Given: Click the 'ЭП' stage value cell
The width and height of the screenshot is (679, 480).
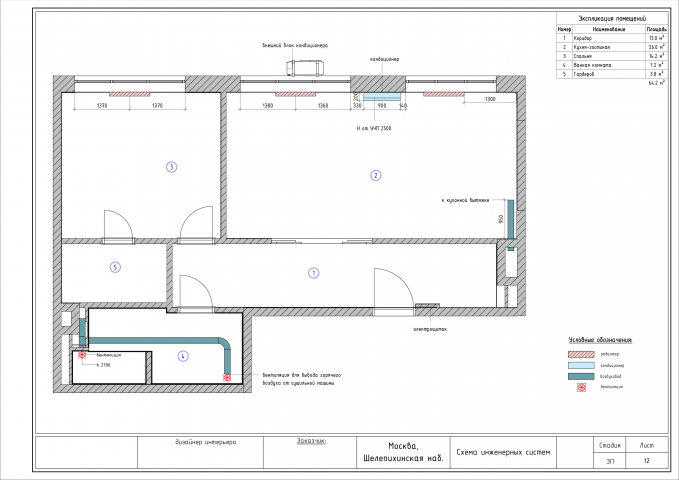Looking at the screenshot, I should pyautogui.click(x=610, y=461).
